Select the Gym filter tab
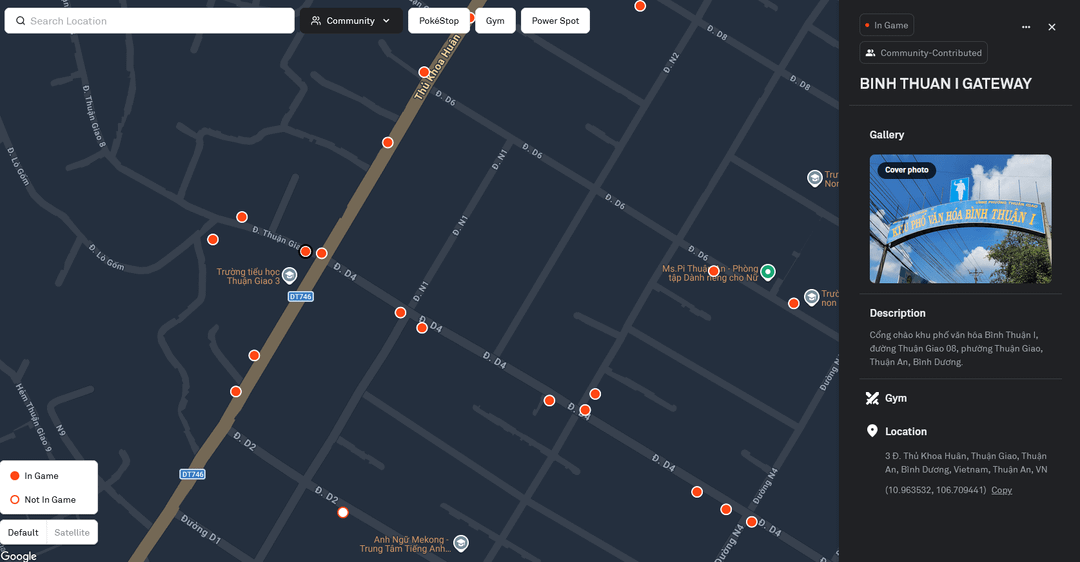1080x562 pixels. click(x=495, y=21)
